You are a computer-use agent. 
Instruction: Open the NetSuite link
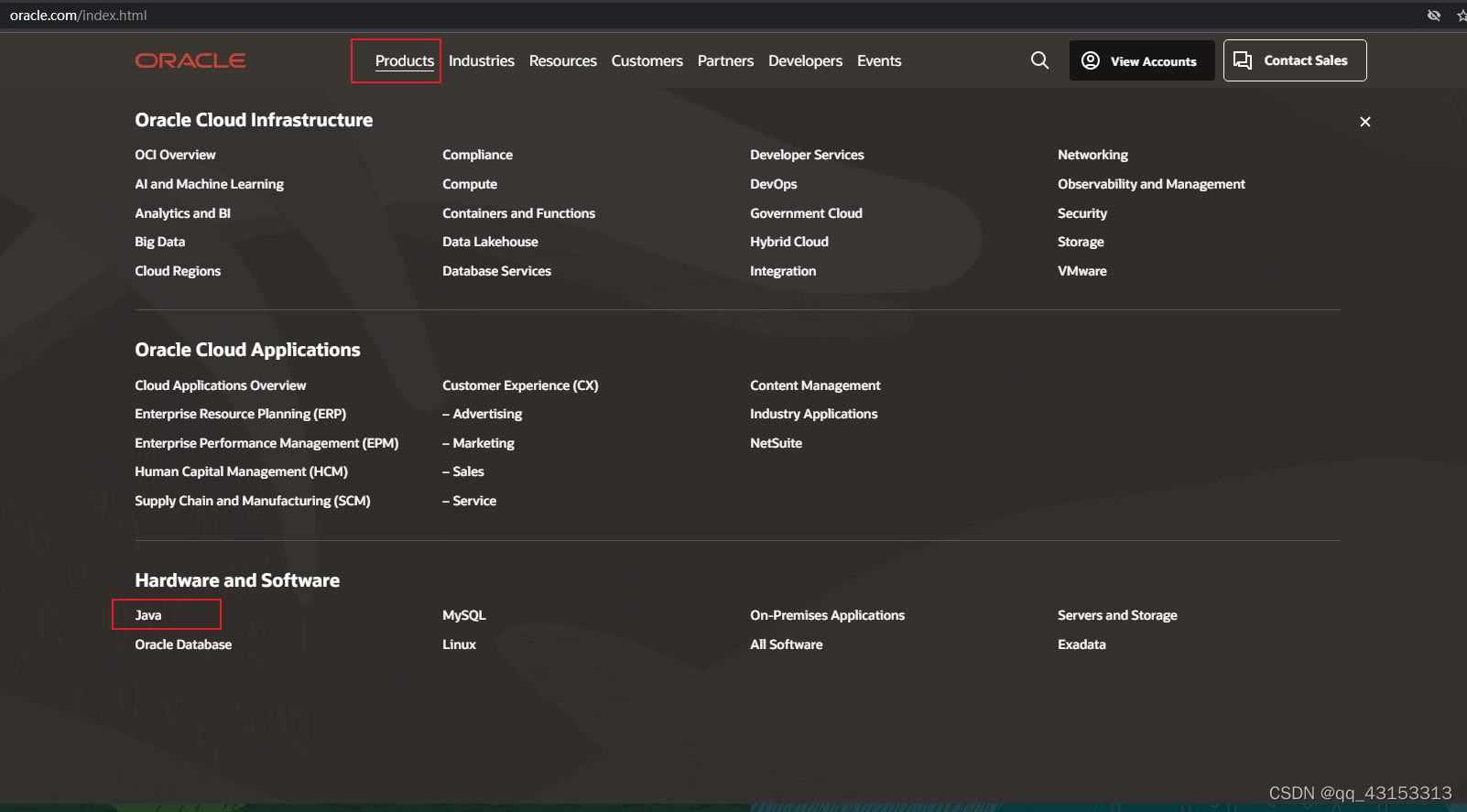click(x=776, y=443)
